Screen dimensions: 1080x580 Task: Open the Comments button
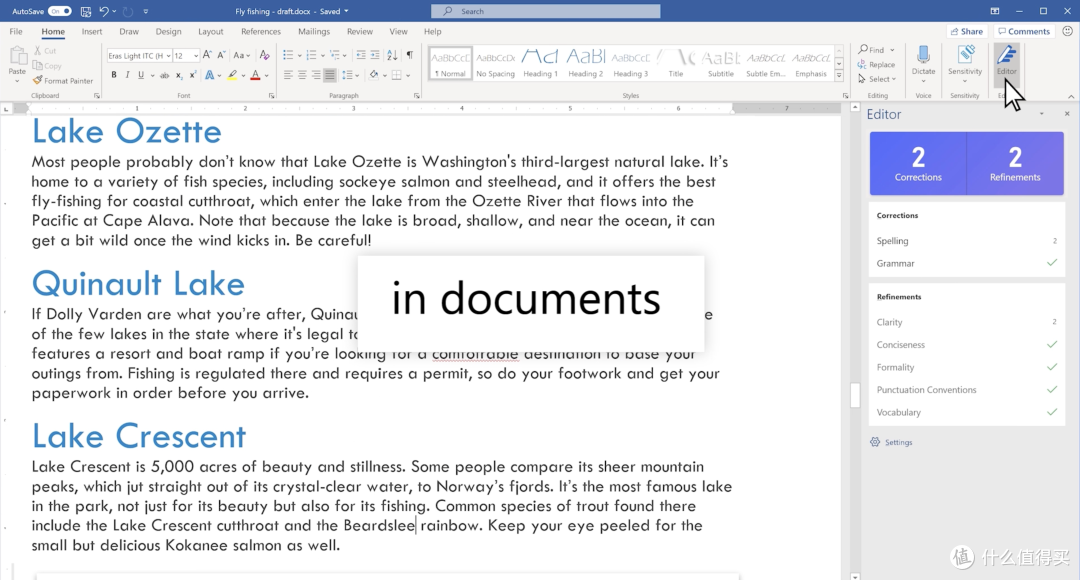coord(1024,31)
